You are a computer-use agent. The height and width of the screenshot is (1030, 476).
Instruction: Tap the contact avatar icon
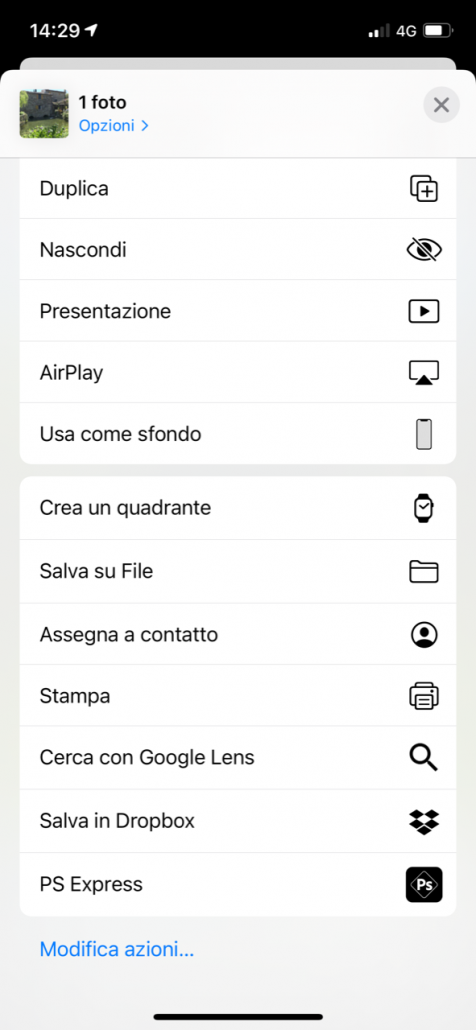click(x=423, y=635)
